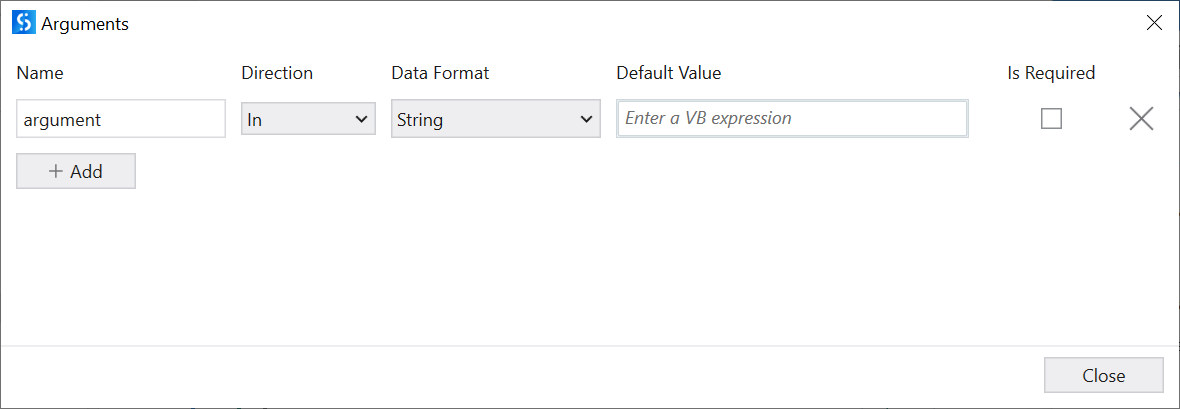
Task: Click the Is Required column header label
Action: (x=1051, y=73)
